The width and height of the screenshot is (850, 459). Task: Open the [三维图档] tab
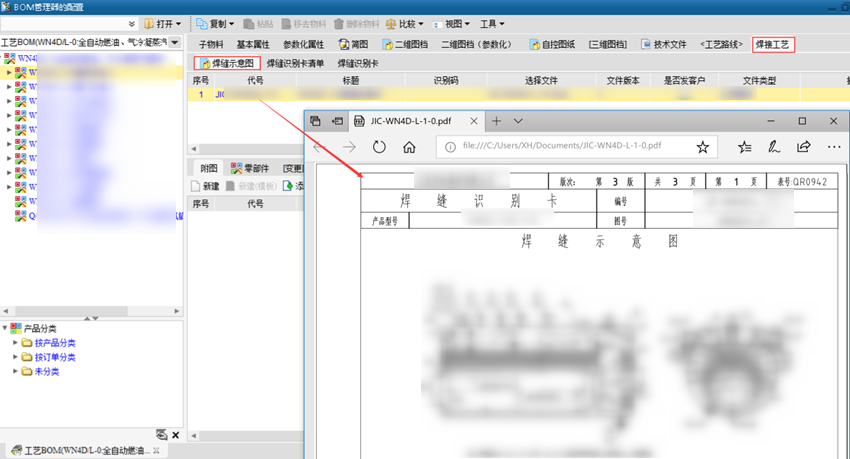point(608,44)
